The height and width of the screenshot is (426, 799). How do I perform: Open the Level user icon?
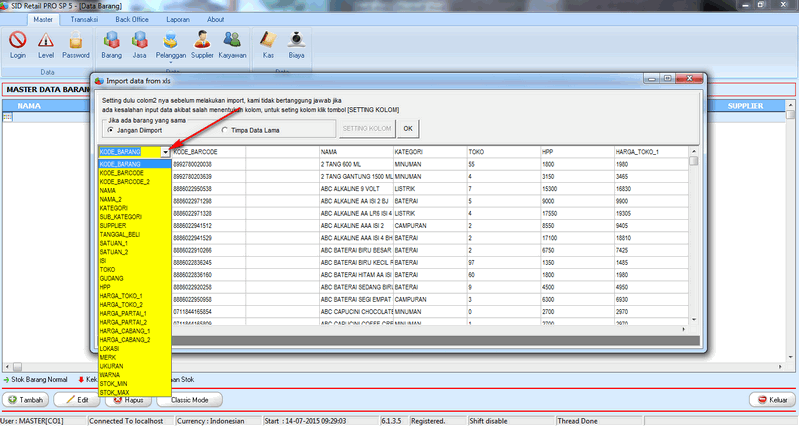(46, 41)
